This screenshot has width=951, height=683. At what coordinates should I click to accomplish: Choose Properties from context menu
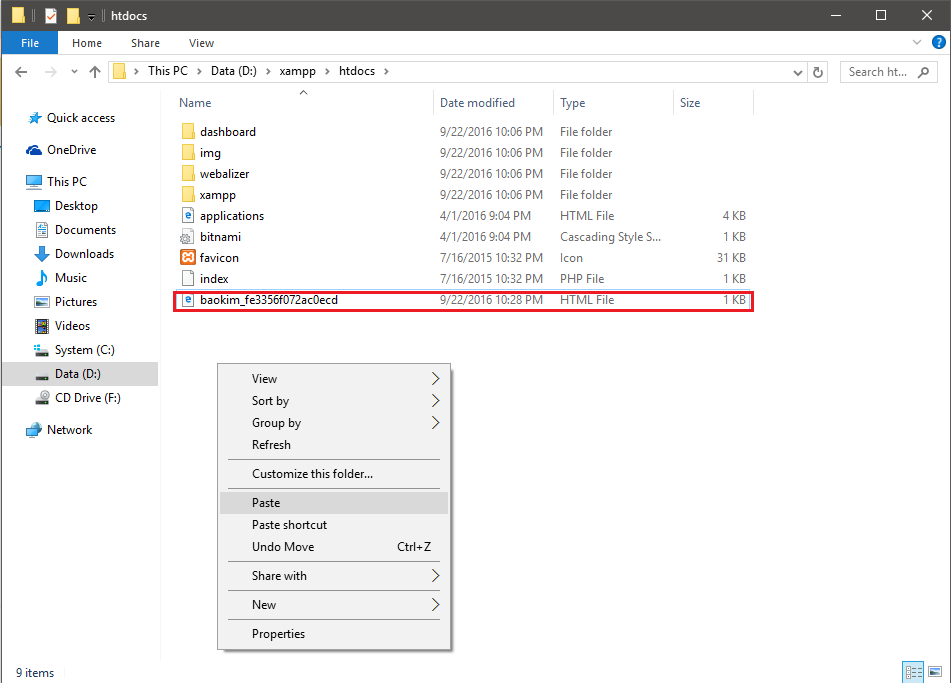[334, 634]
